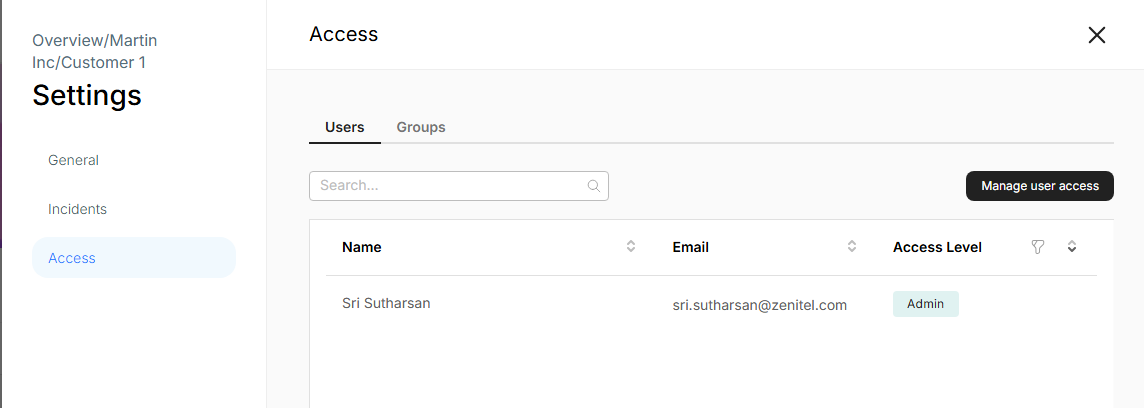Click the Overview/Martin Inc/Customer 1 breadcrumb
This screenshot has width=1144, height=408.
point(95,51)
